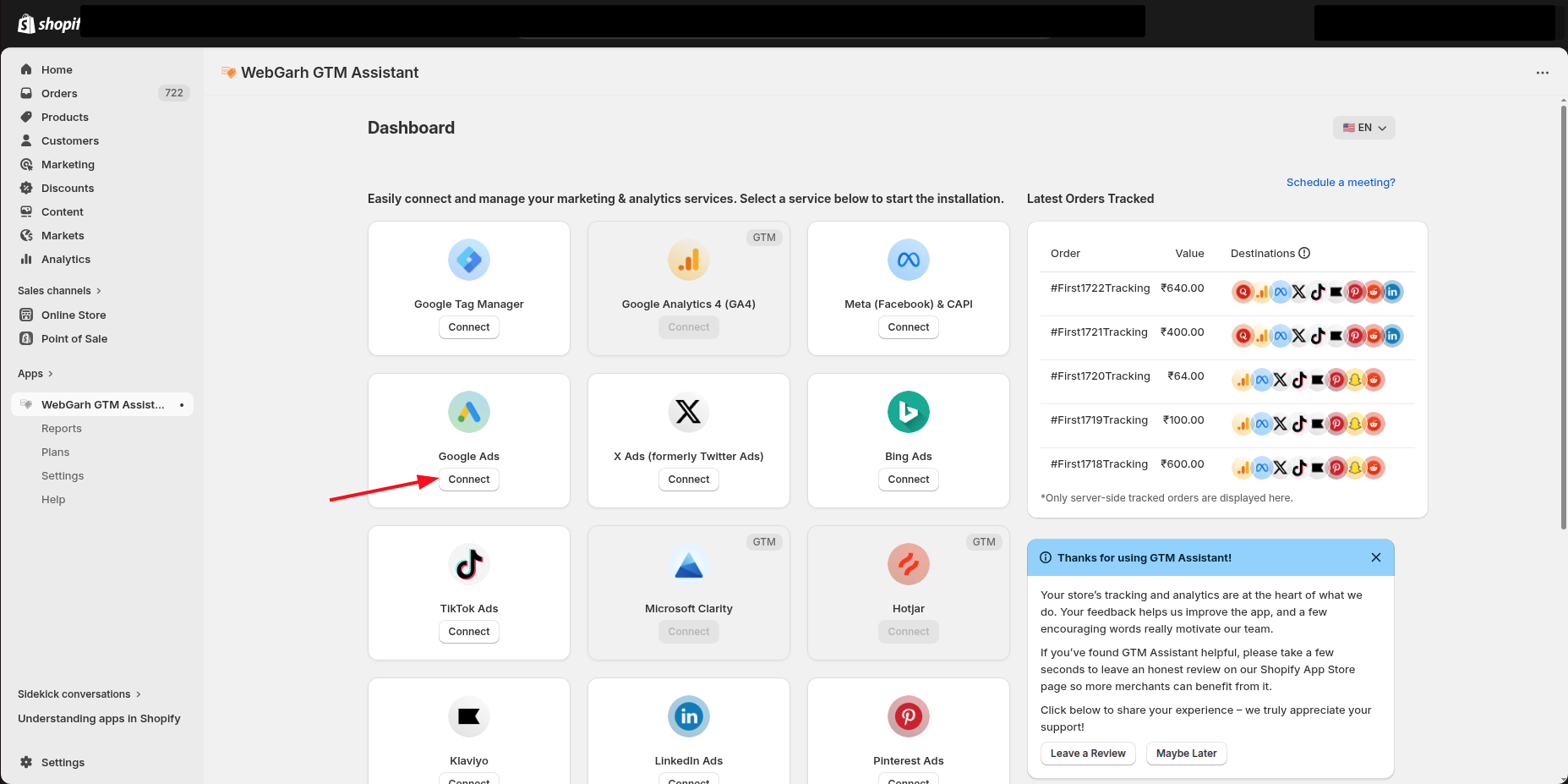
Task: Go to the Products section
Action: point(65,117)
